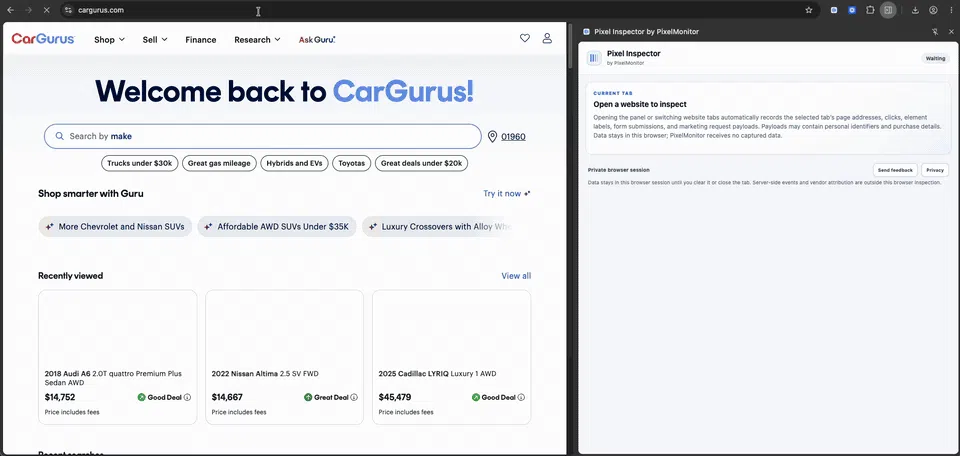Select the Toyotas chip

click(x=351, y=163)
